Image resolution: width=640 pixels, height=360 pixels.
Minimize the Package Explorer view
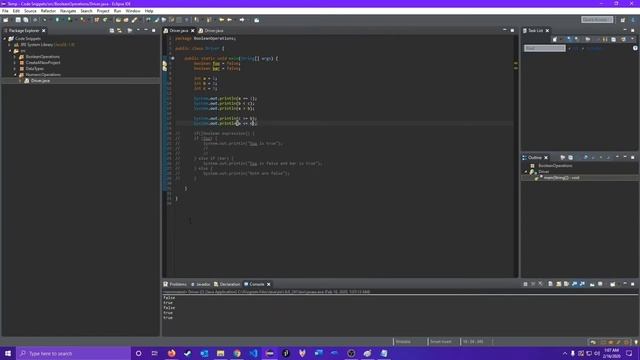coord(146,30)
